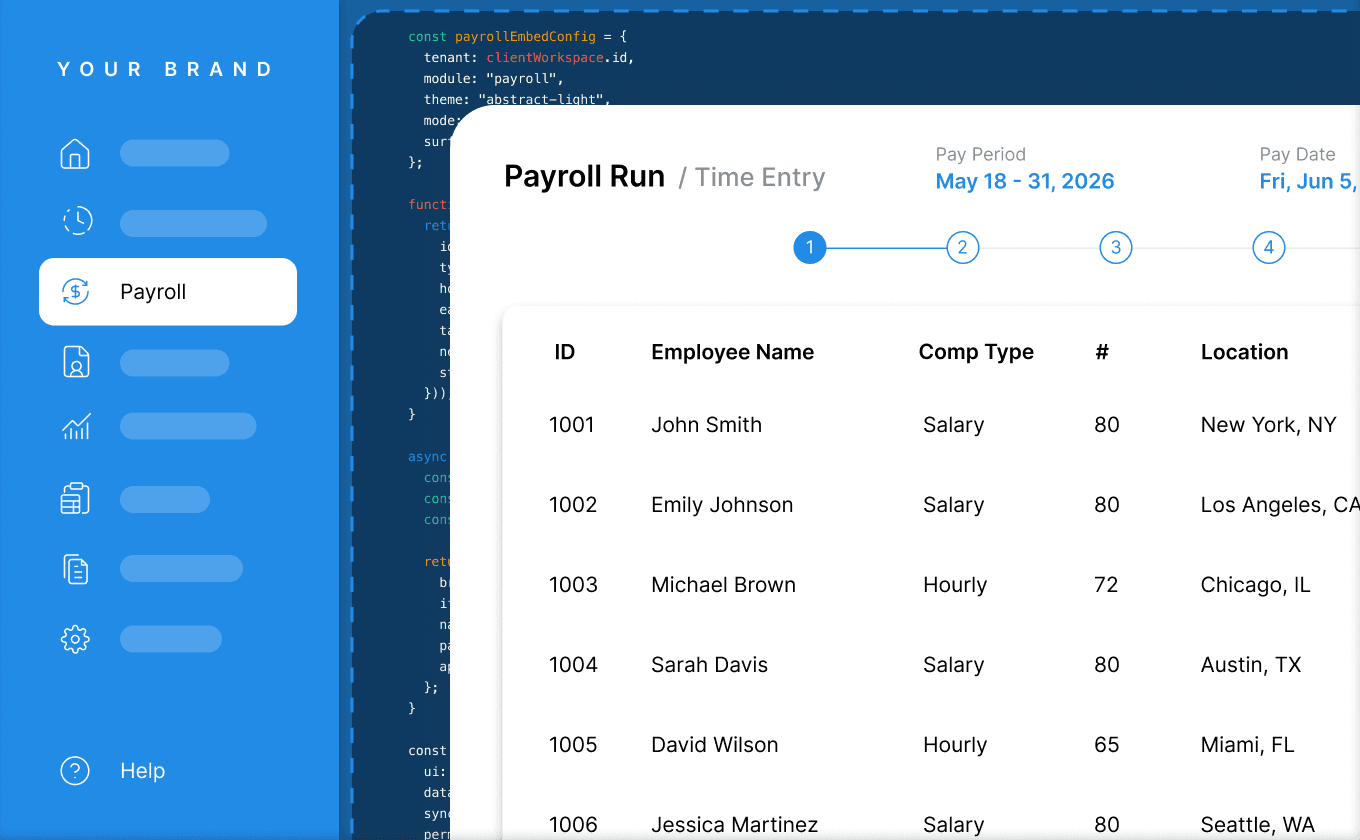This screenshot has width=1360, height=840.
Task: Click the bank building icon in the sidebar
Action: (75, 498)
